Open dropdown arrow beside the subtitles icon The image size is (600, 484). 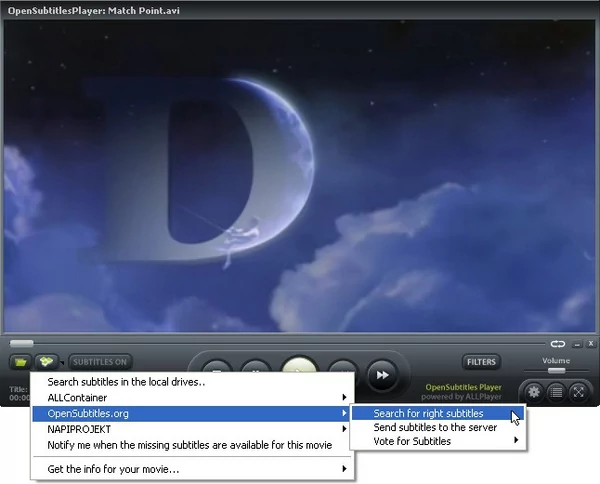tap(62, 362)
